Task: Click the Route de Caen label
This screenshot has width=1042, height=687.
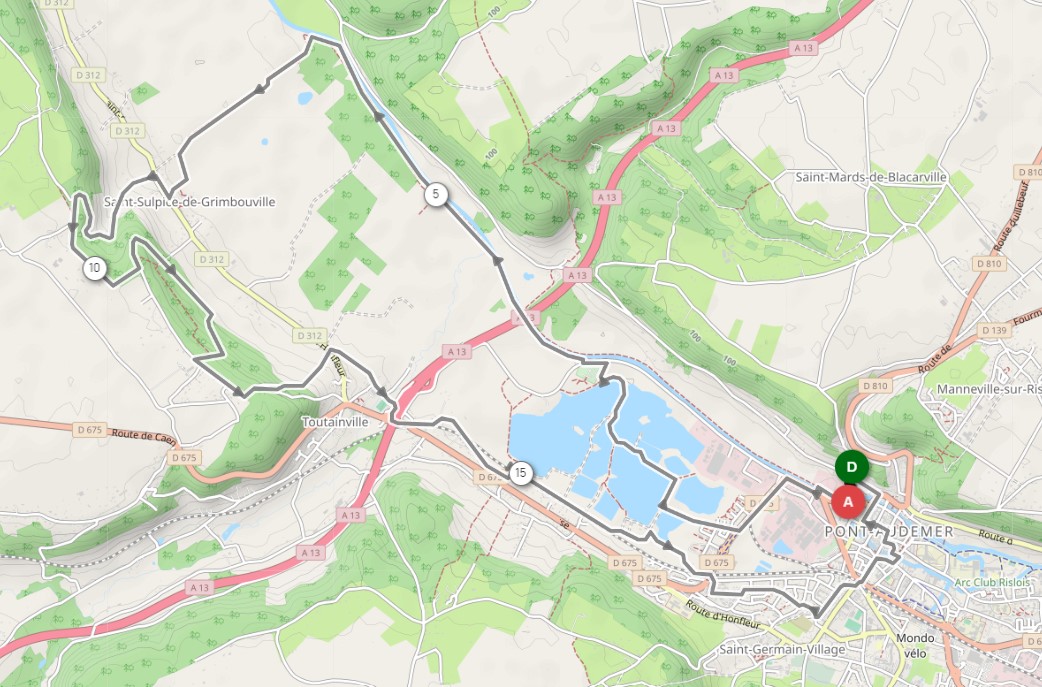Action: 134,435
